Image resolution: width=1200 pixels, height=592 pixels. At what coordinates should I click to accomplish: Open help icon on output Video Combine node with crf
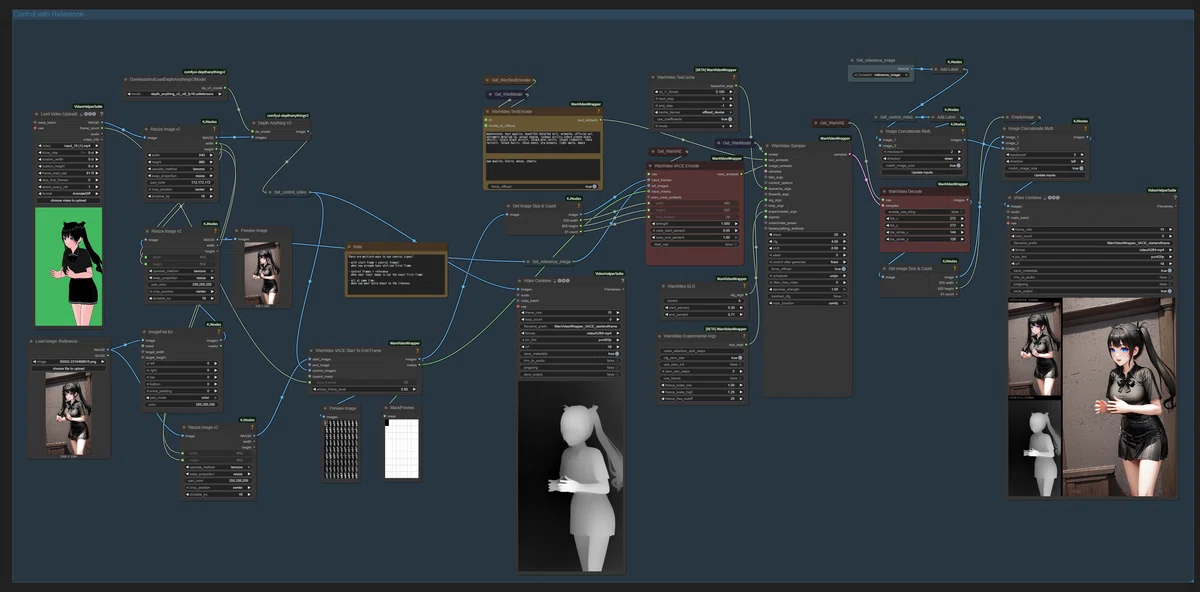point(1174,197)
